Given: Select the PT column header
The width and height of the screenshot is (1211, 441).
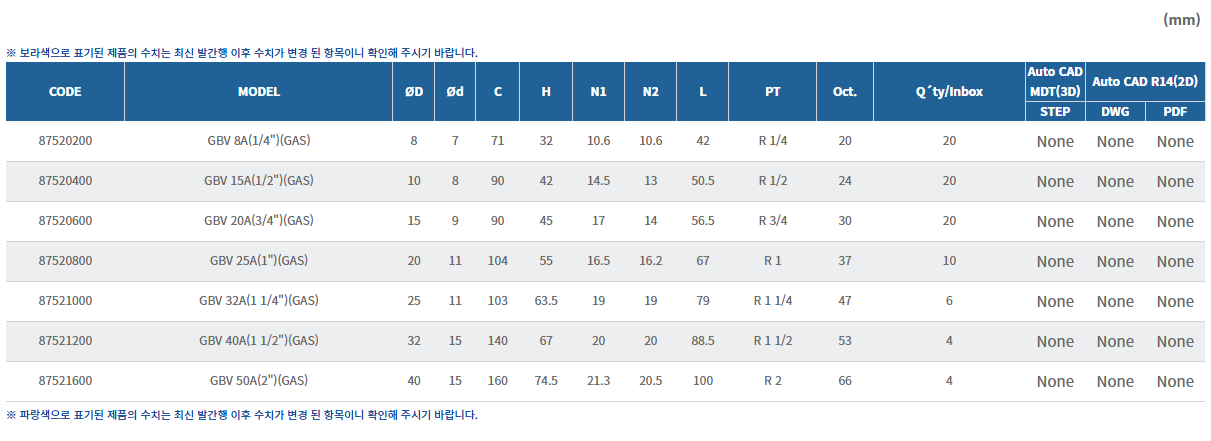Looking at the screenshot, I should pyautogui.click(x=773, y=91).
